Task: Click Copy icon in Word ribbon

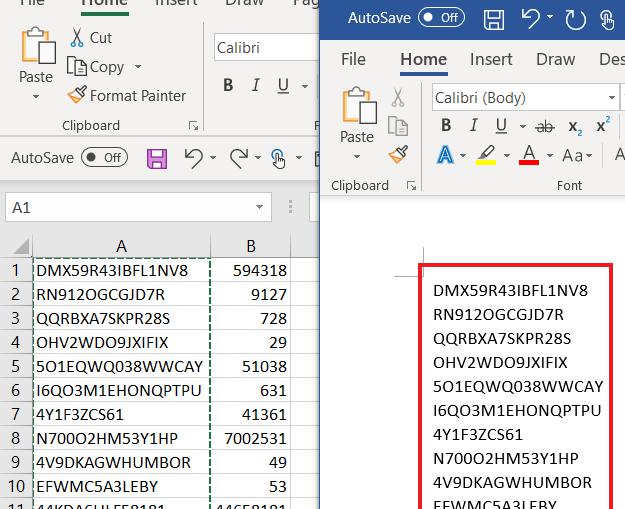Action: pos(398,126)
